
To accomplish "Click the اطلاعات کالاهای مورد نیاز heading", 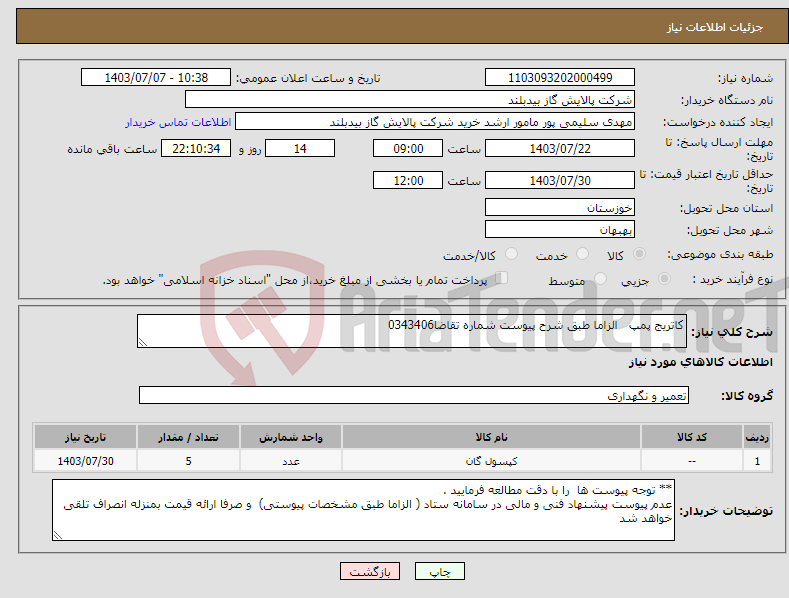I will pyautogui.click(x=700, y=362).
